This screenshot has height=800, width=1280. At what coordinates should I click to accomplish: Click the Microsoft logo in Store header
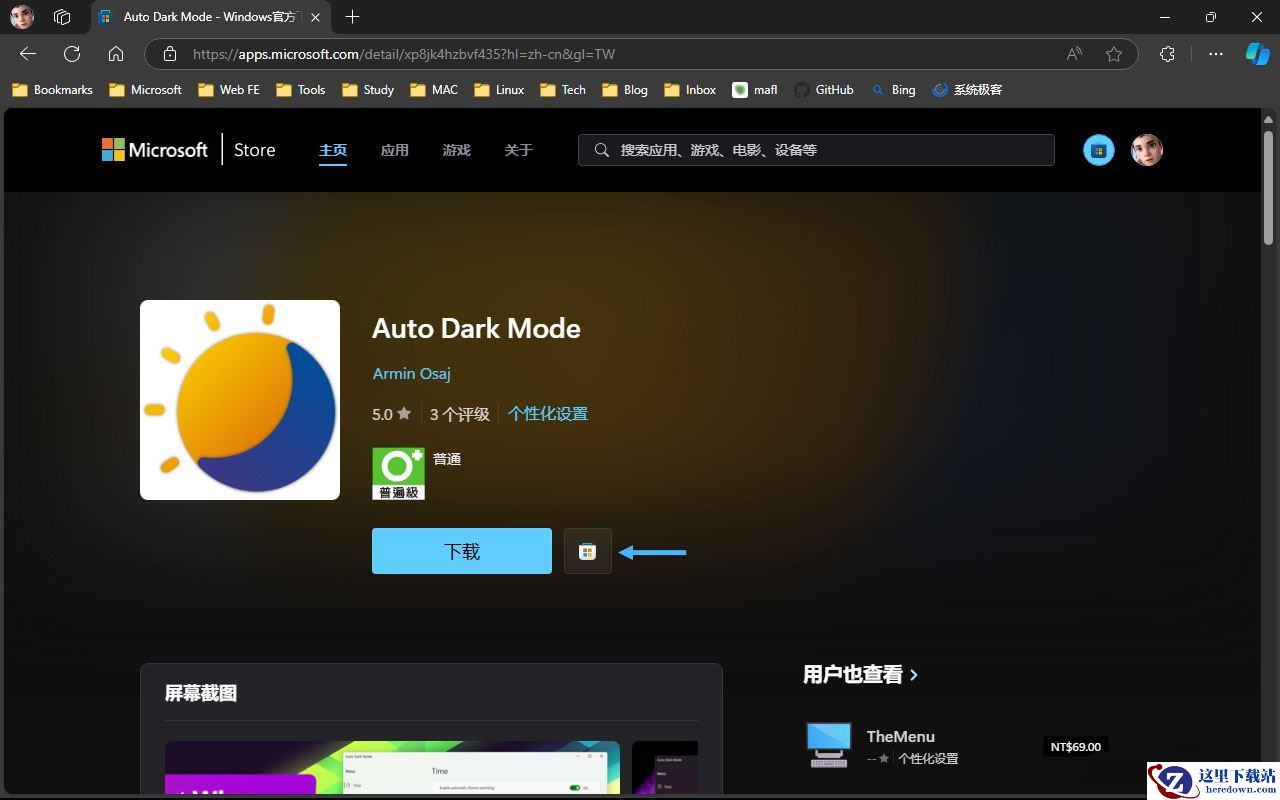155,150
